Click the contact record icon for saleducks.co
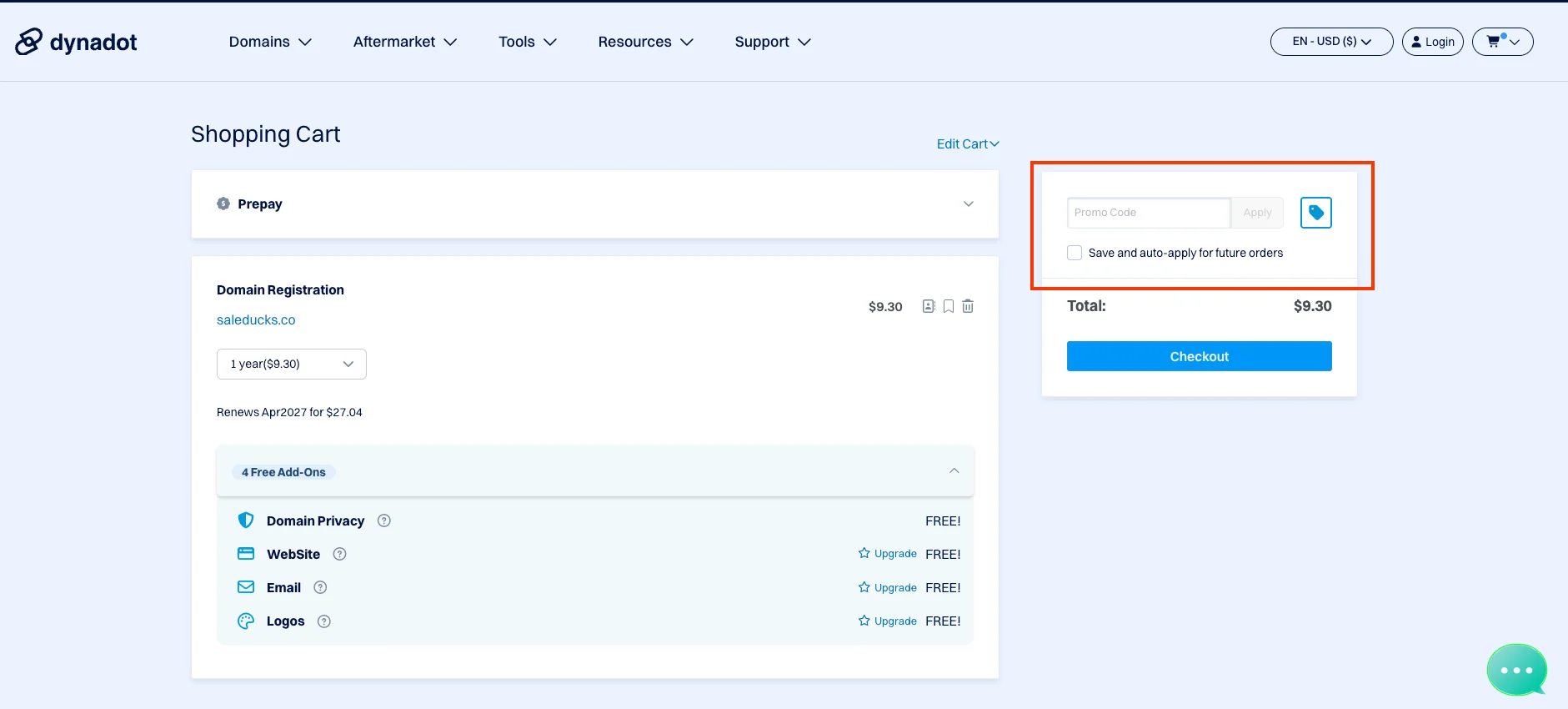This screenshot has width=1568, height=709. click(929, 306)
